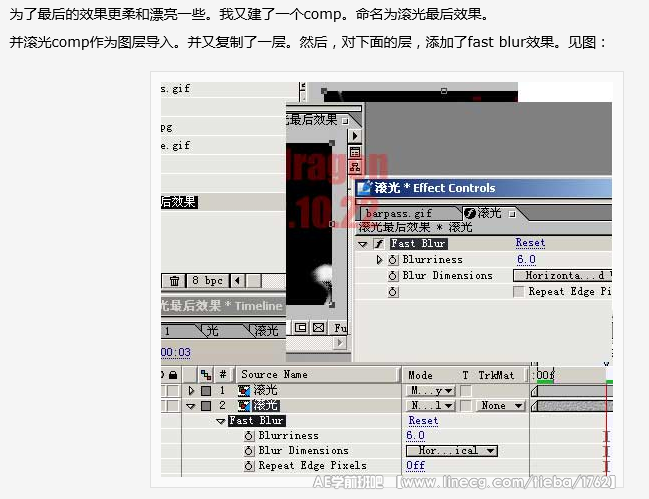
Task: Click the layer 2 comp icon in timeline
Action: tap(243, 406)
